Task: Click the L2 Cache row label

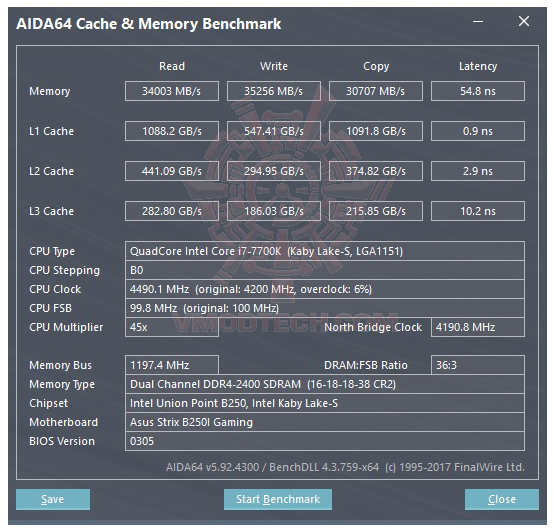Action: coord(51,171)
